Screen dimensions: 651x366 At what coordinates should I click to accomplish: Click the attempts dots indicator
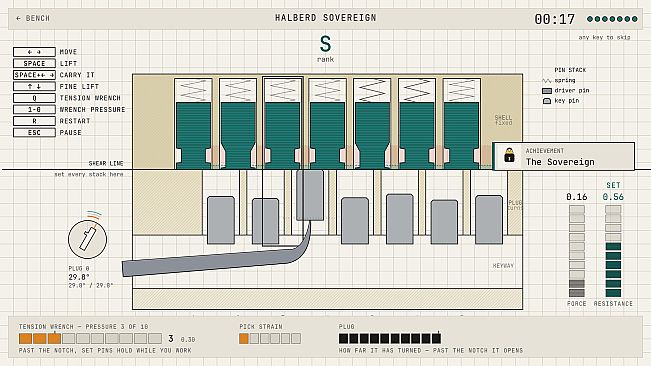pyautogui.click(x=612, y=19)
